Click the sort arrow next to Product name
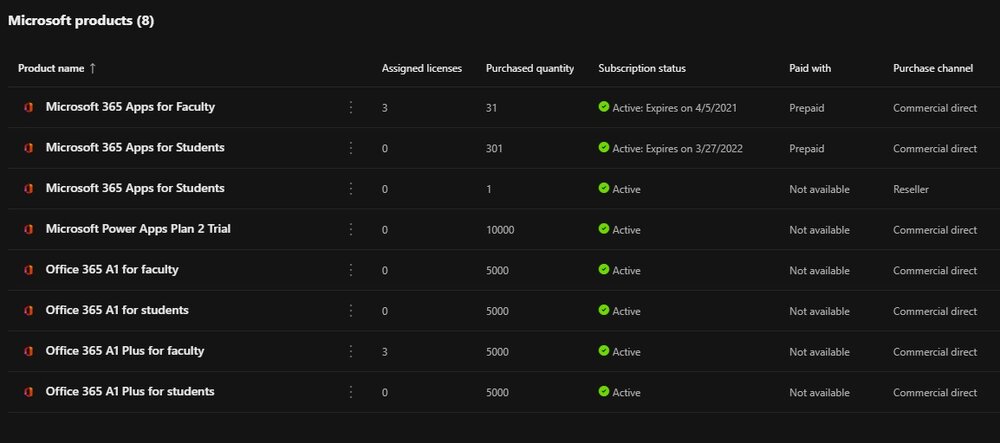The height and width of the screenshot is (443, 1000). click(92, 68)
